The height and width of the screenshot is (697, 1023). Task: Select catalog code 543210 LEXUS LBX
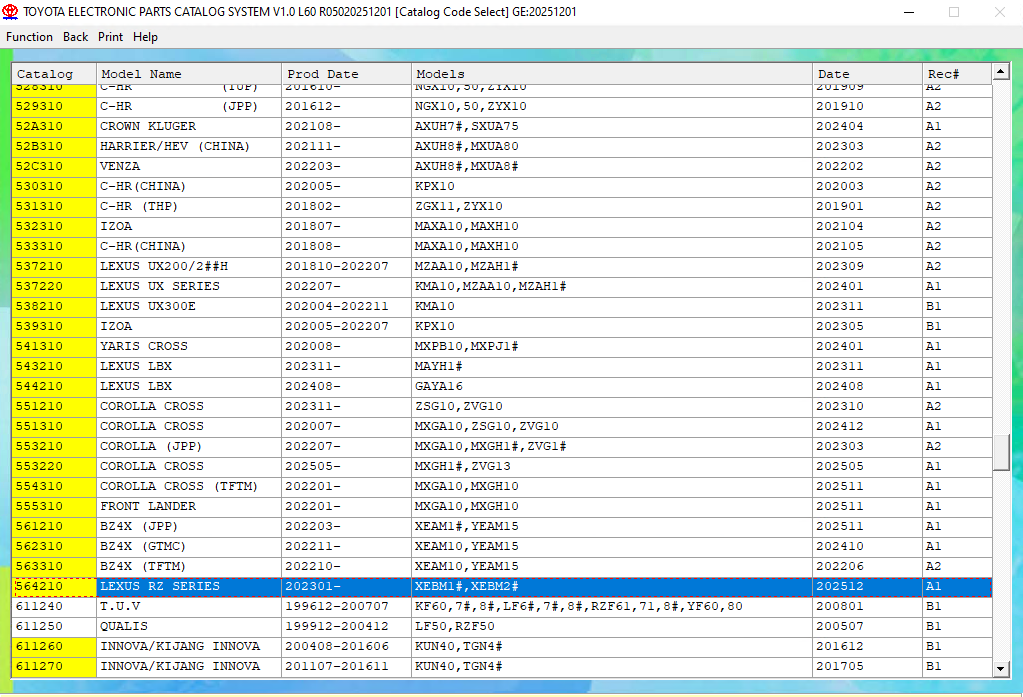(54, 367)
